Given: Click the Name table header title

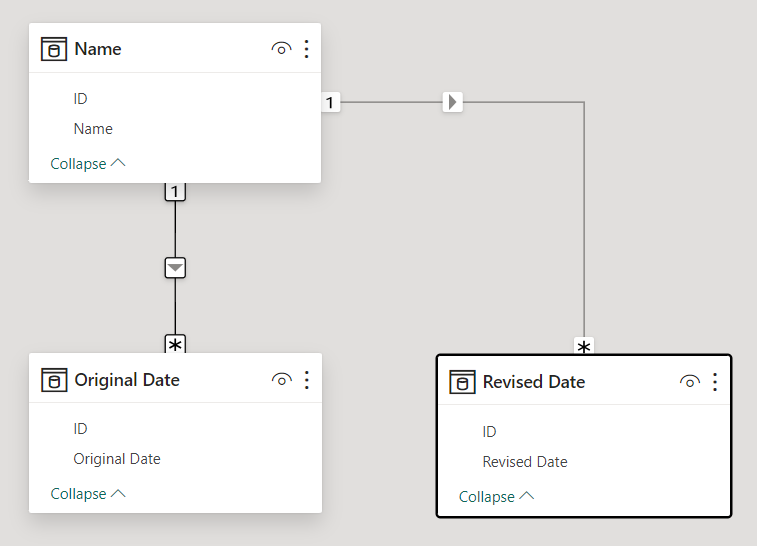Looking at the screenshot, I should tap(98, 49).
